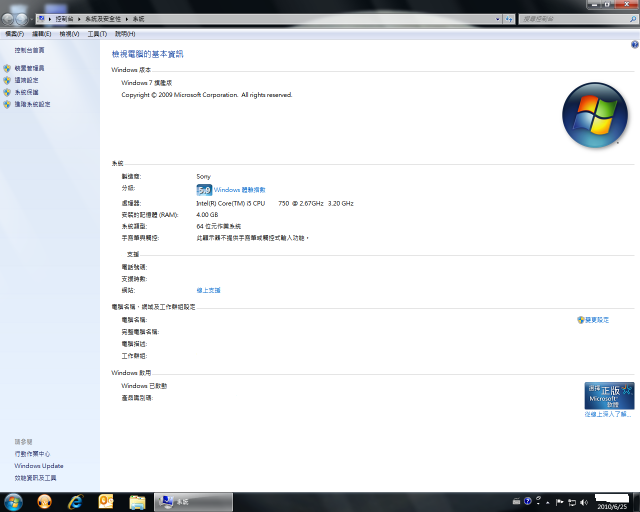Open Windows Update in the see-also list

pyautogui.click(x=39, y=466)
